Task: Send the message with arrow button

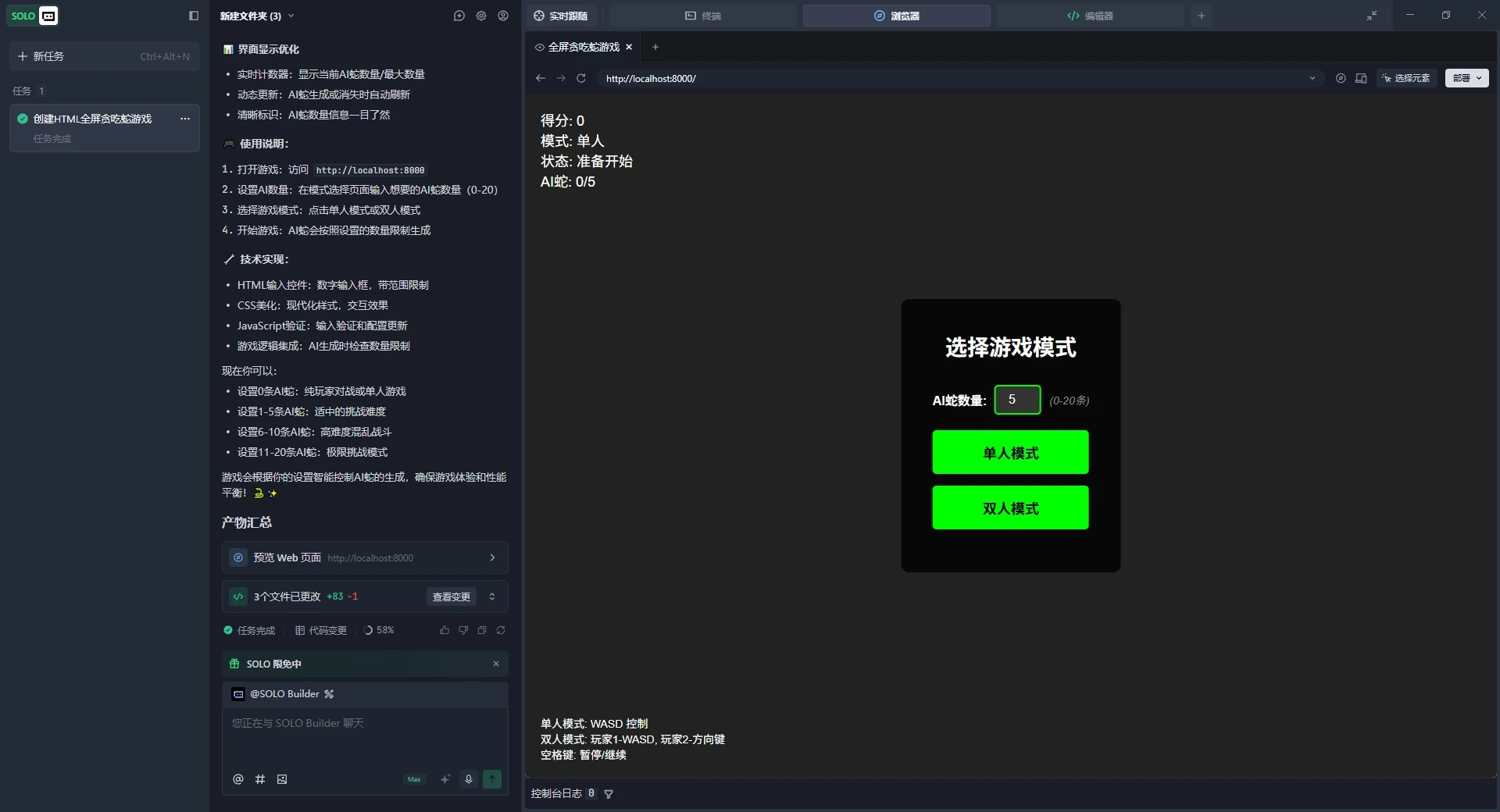Action: tap(492, 779)
